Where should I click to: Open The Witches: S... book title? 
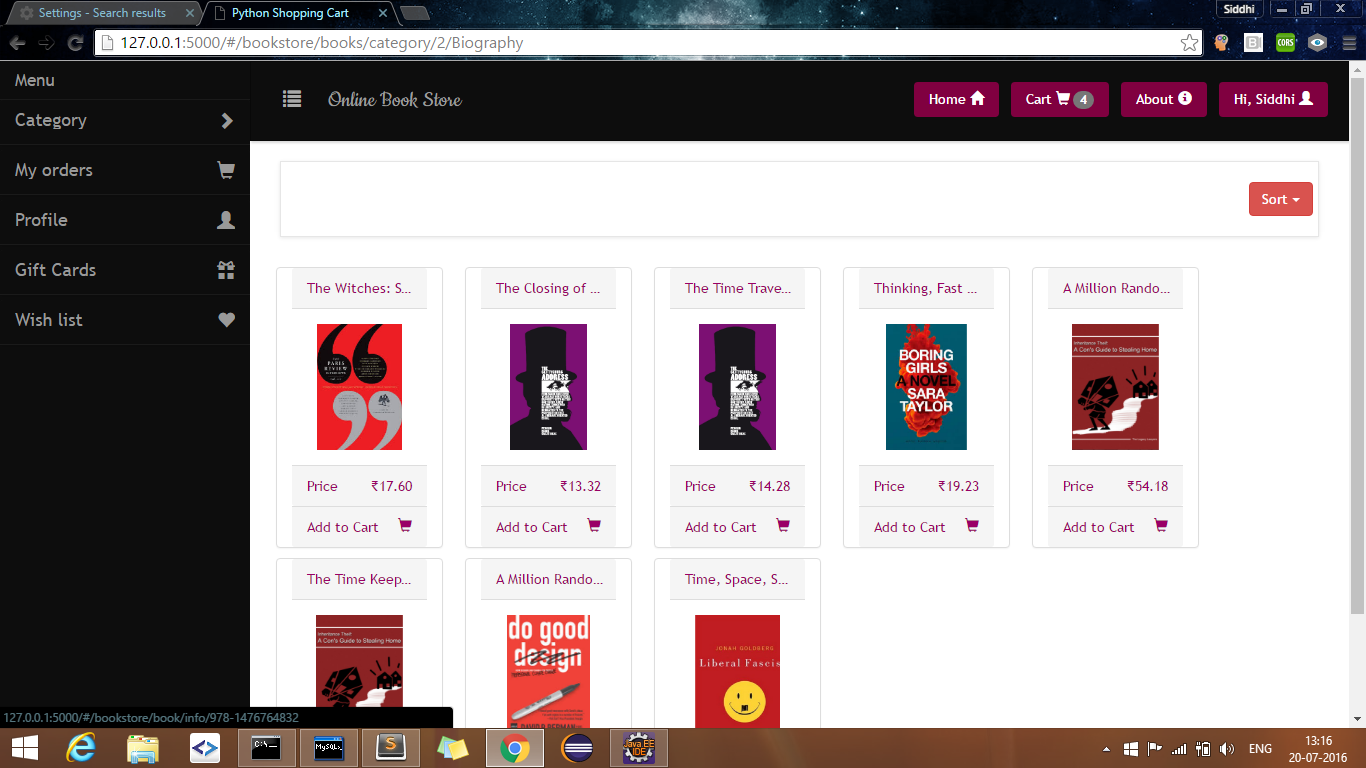tap(359, 288)
